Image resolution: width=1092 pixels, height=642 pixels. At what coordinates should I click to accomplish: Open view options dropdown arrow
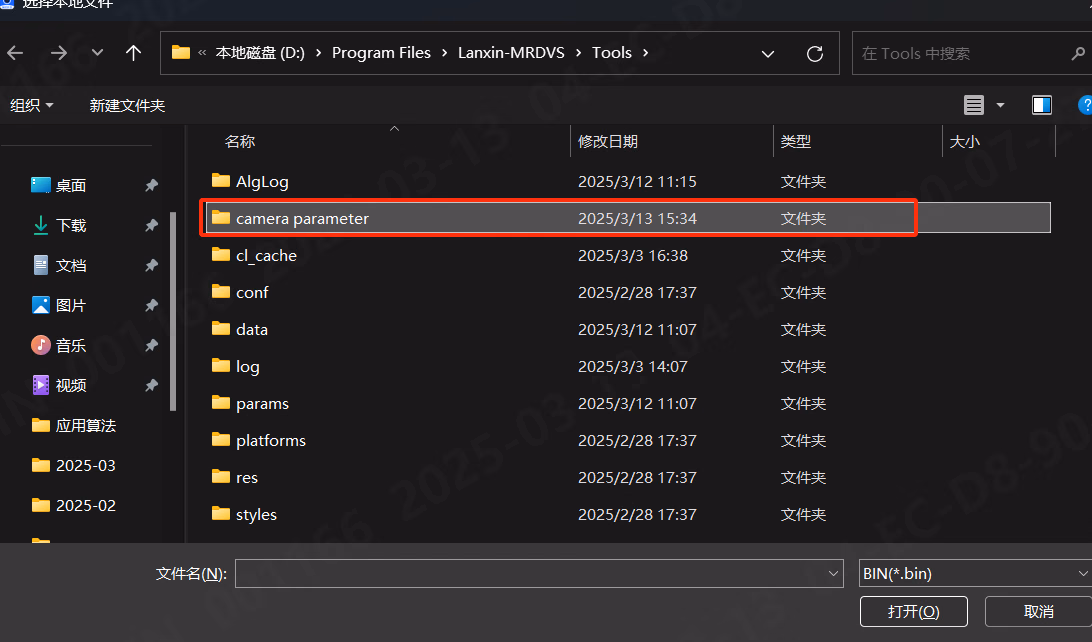coord(1000,105)
